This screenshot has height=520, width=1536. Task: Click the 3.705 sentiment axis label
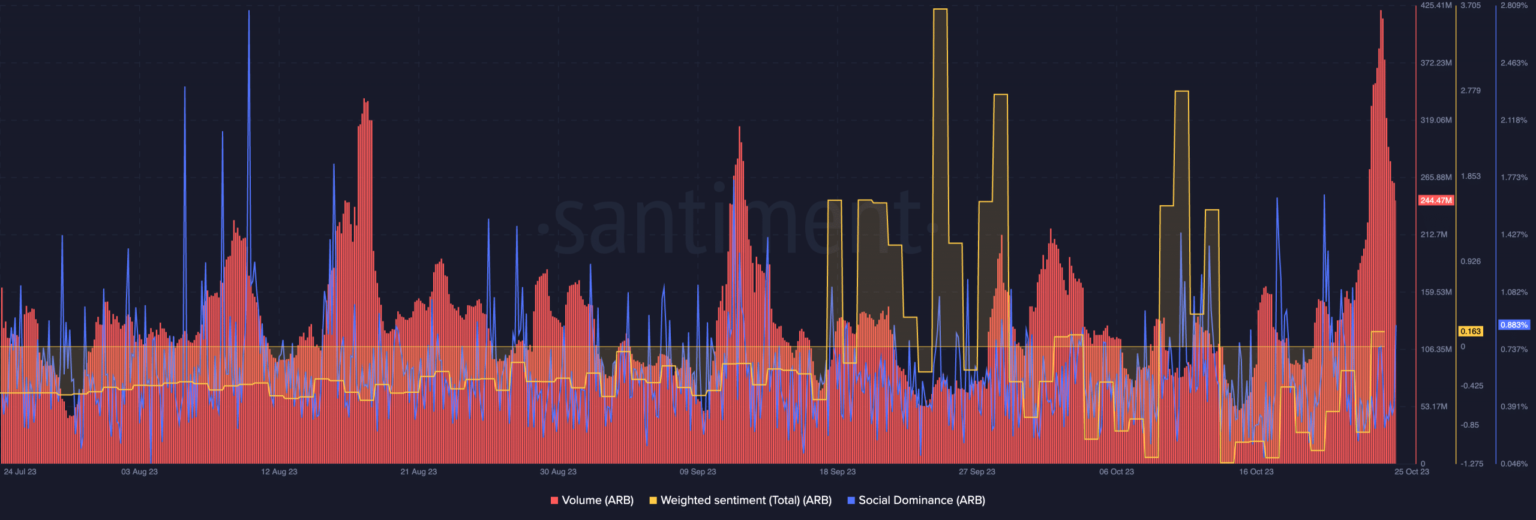(1470, 6)
